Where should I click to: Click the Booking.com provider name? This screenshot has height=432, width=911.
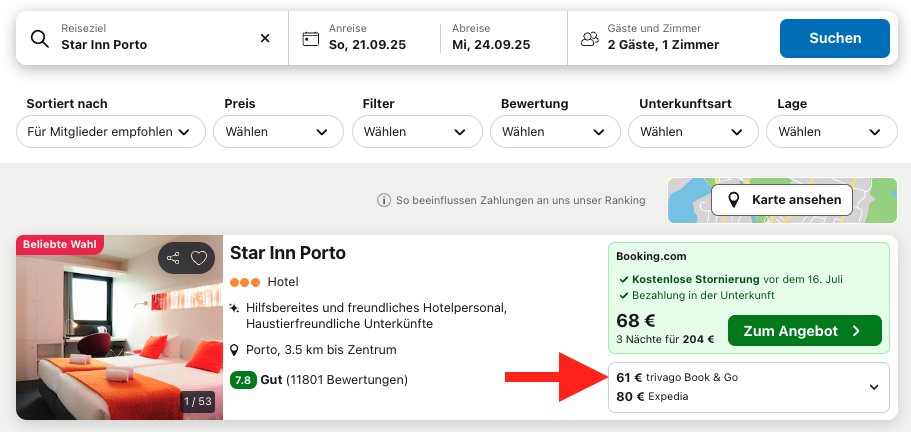click(x=651, y=256)
